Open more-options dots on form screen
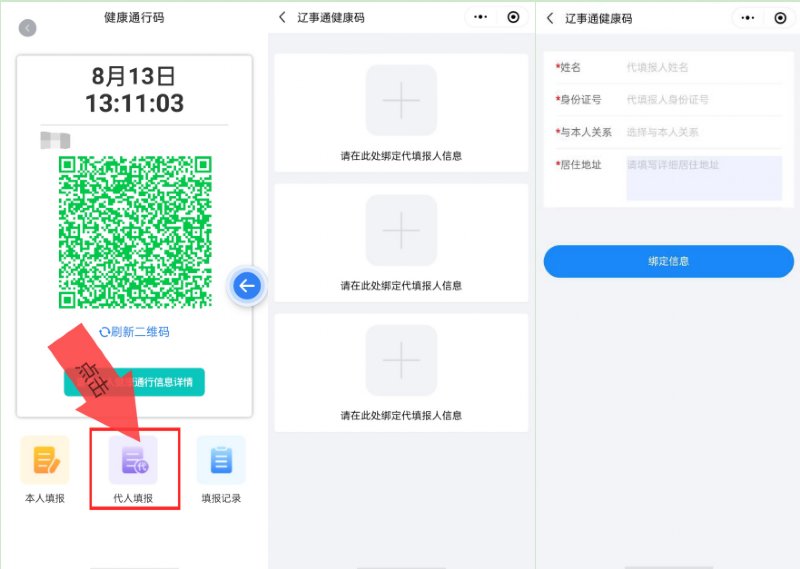Screen dimensions: 800x569 747,18
